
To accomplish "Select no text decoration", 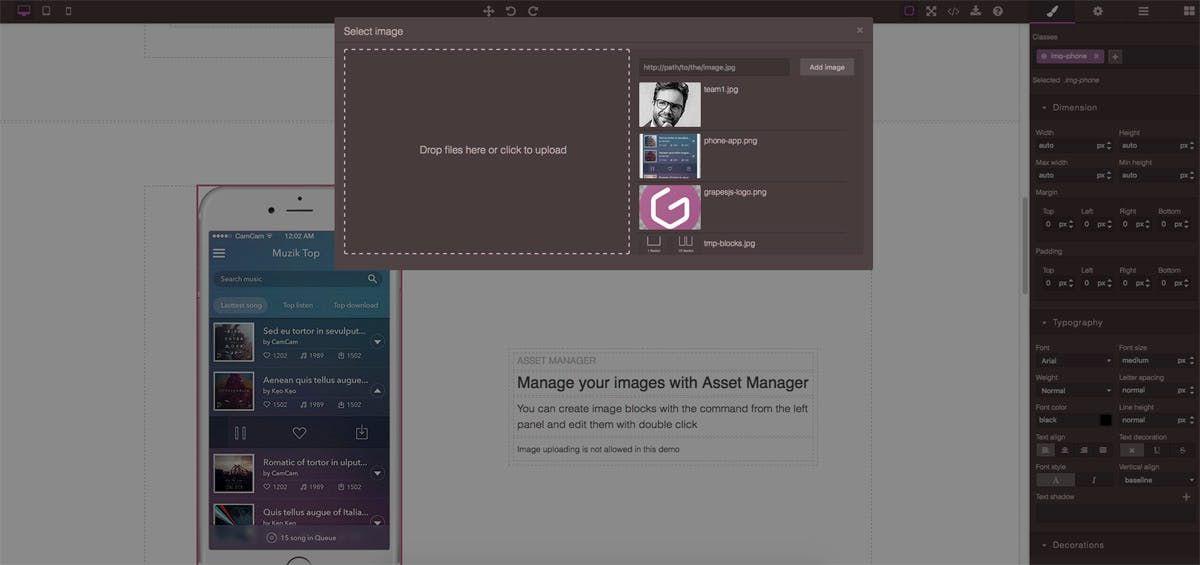I will click(1132, 450).
